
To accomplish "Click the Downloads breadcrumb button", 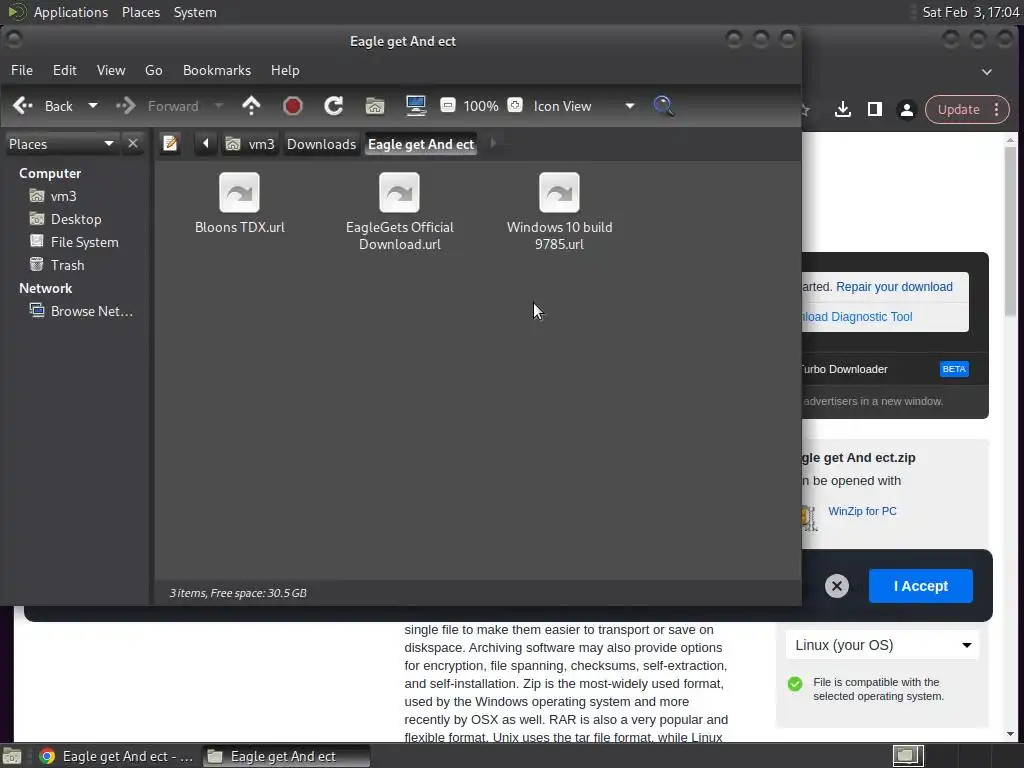I will coord(321,144).
